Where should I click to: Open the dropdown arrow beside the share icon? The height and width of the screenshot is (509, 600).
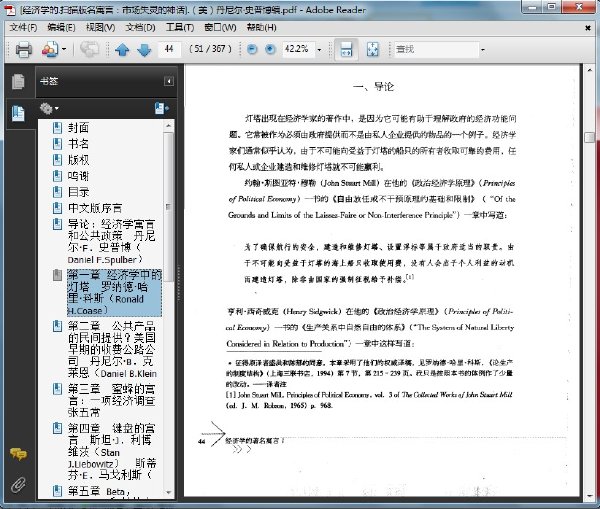(64, 49)
